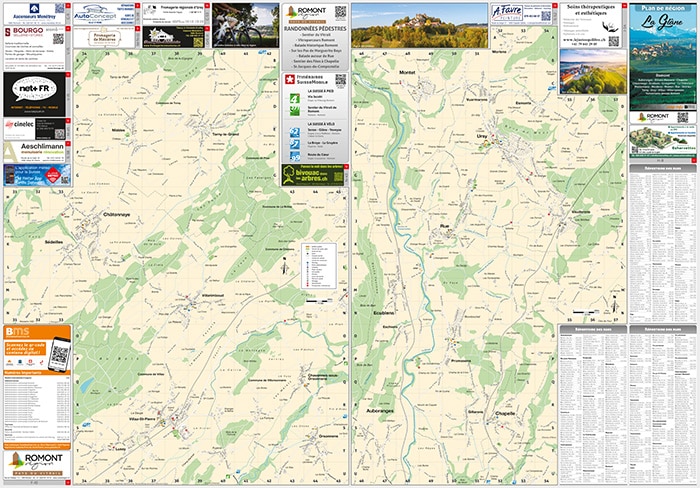Click the large Romont Région logo at bottom left
This screenshot has width=700, height=488.
coord(37,463)
